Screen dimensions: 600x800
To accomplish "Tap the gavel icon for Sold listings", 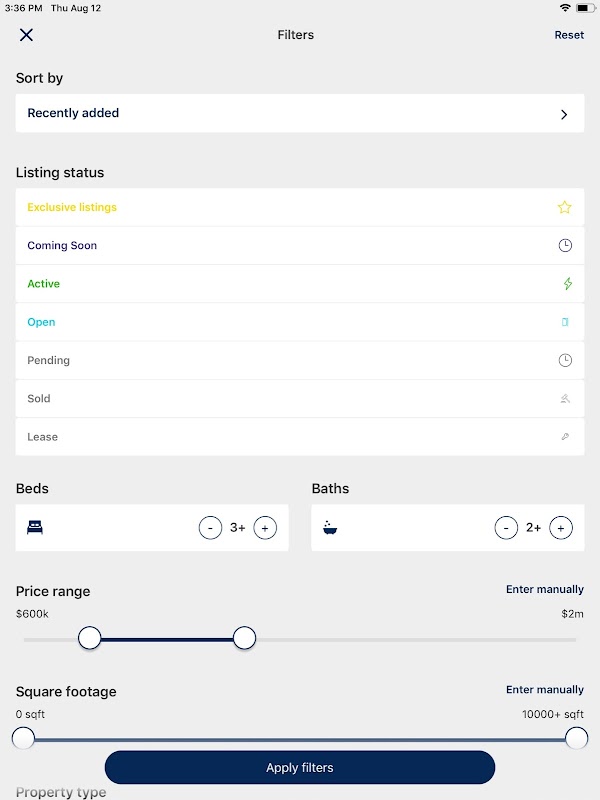I will pos(565,399).
